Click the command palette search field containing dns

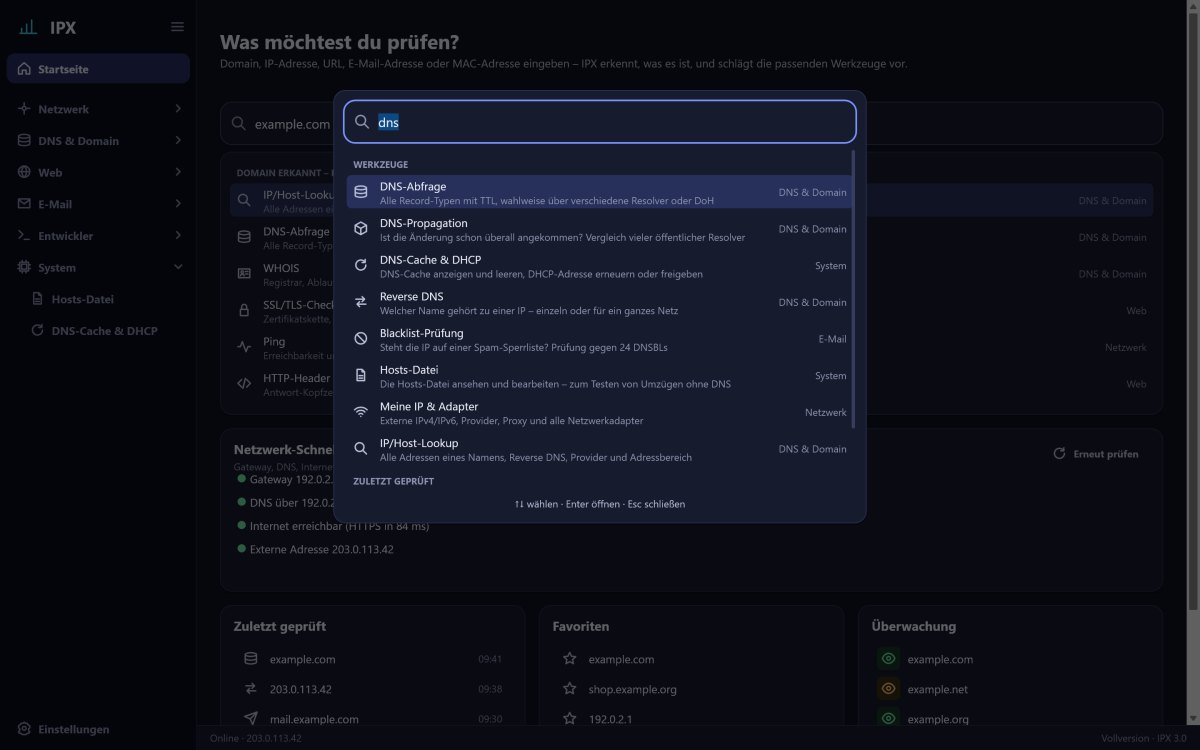(x=600, y=122)
